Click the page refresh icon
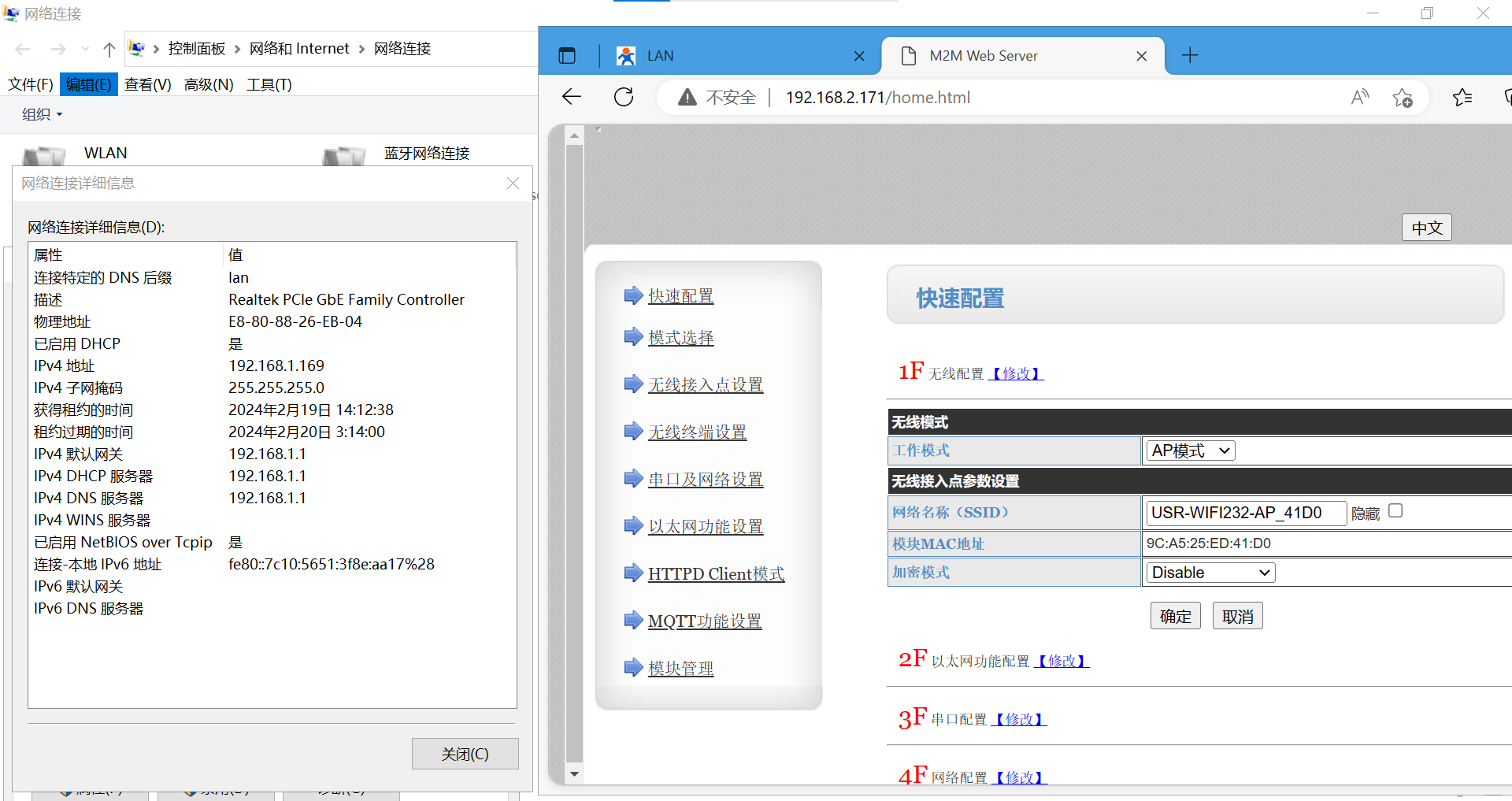The height and width of the screenshot is (801, 1512). click(624, 97)
